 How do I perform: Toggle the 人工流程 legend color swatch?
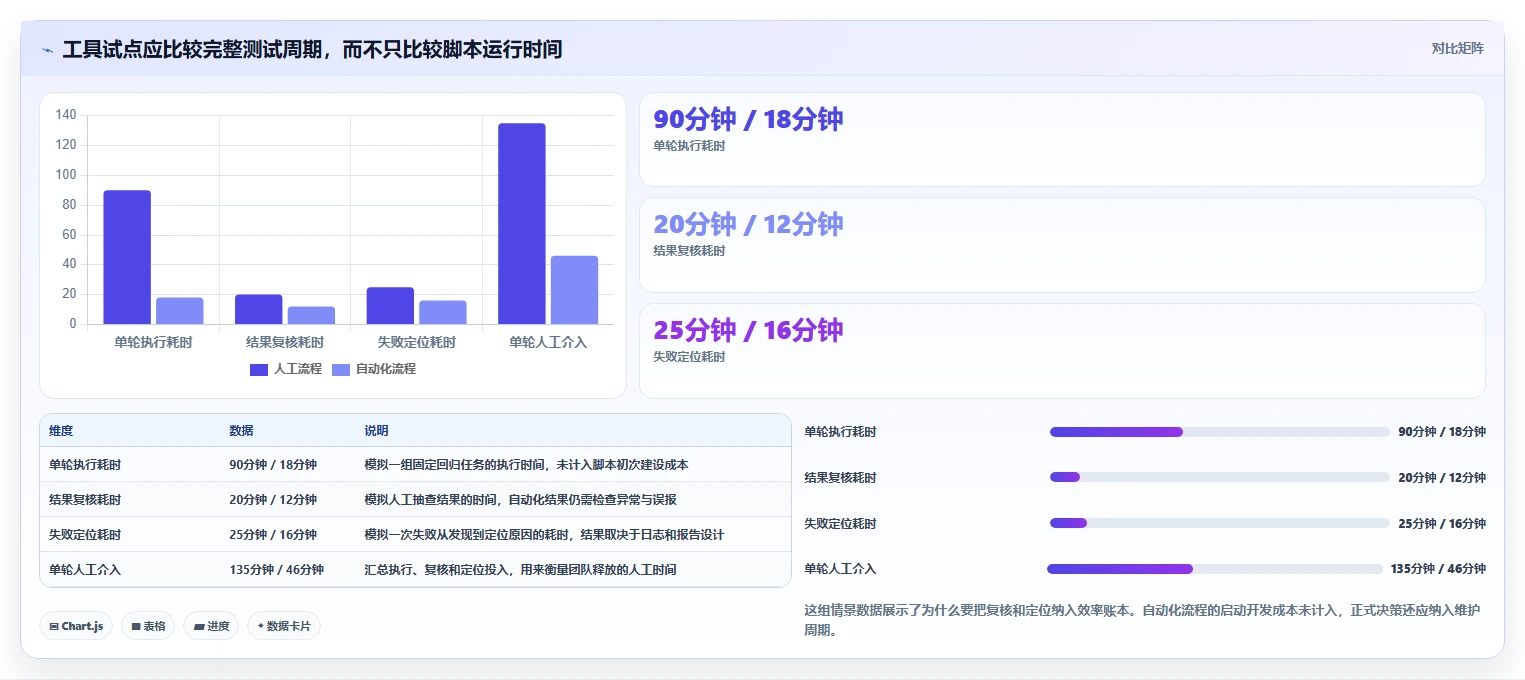pos(259,369)
